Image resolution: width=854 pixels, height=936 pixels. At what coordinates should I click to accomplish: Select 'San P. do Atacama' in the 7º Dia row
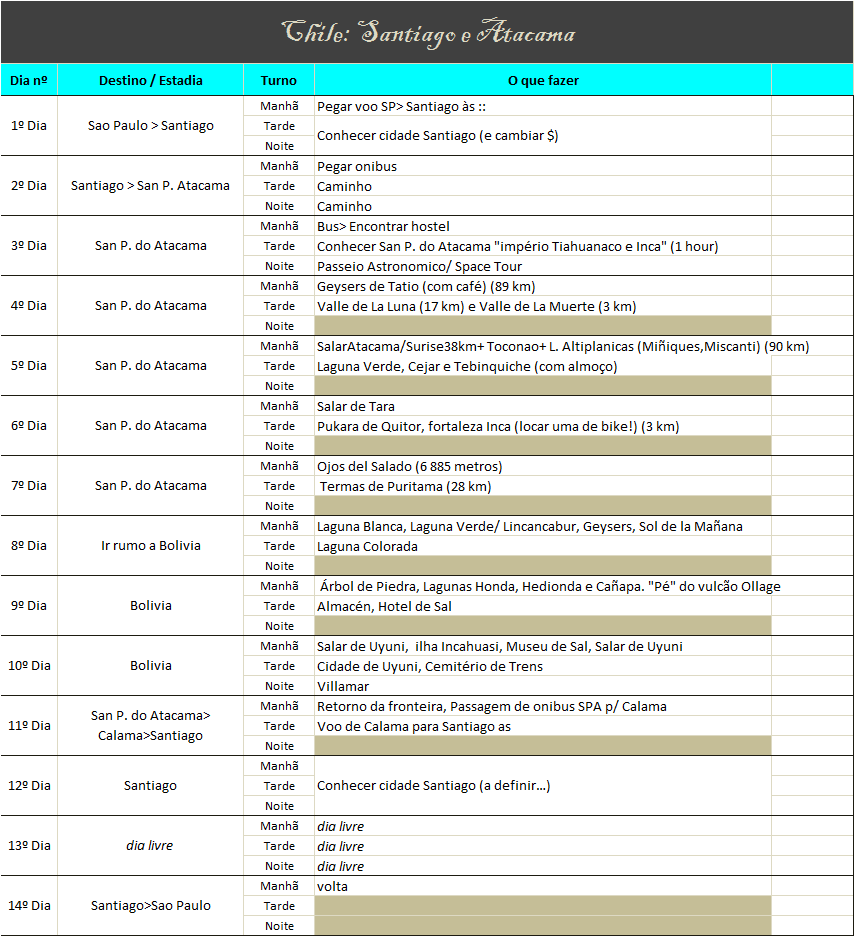click(150, 486)
